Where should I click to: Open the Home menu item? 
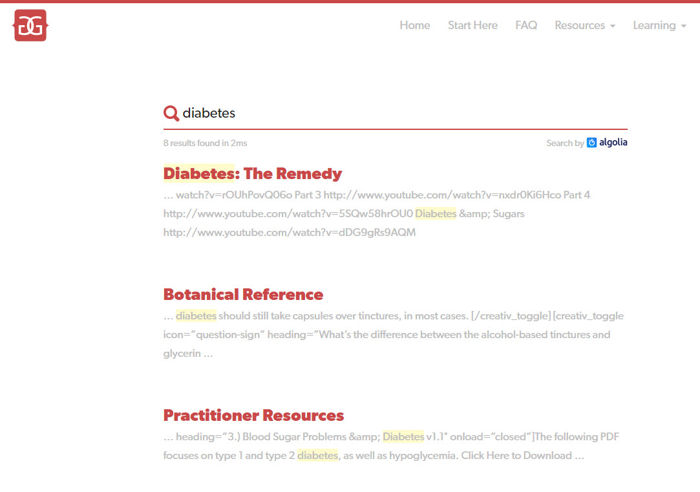coord(415,25)
